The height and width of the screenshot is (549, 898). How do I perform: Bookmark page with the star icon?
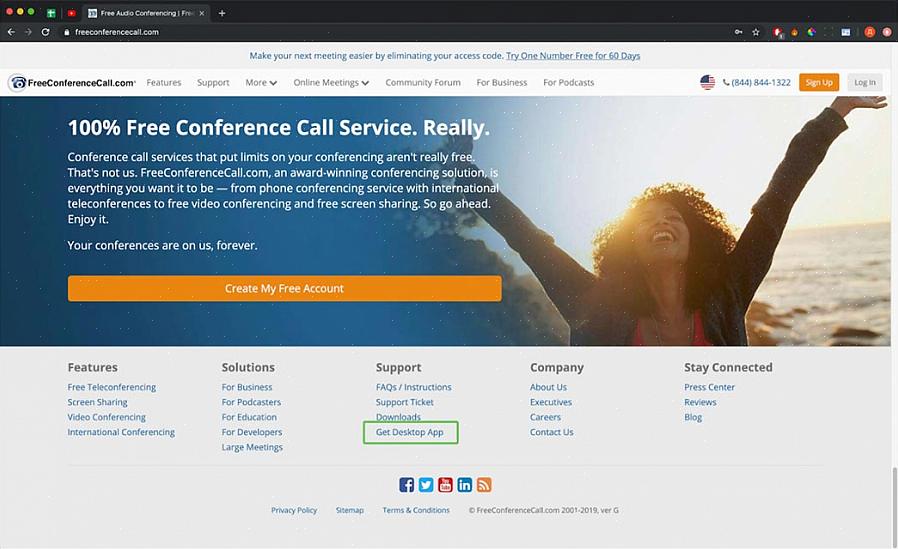(x=755, y=32)
